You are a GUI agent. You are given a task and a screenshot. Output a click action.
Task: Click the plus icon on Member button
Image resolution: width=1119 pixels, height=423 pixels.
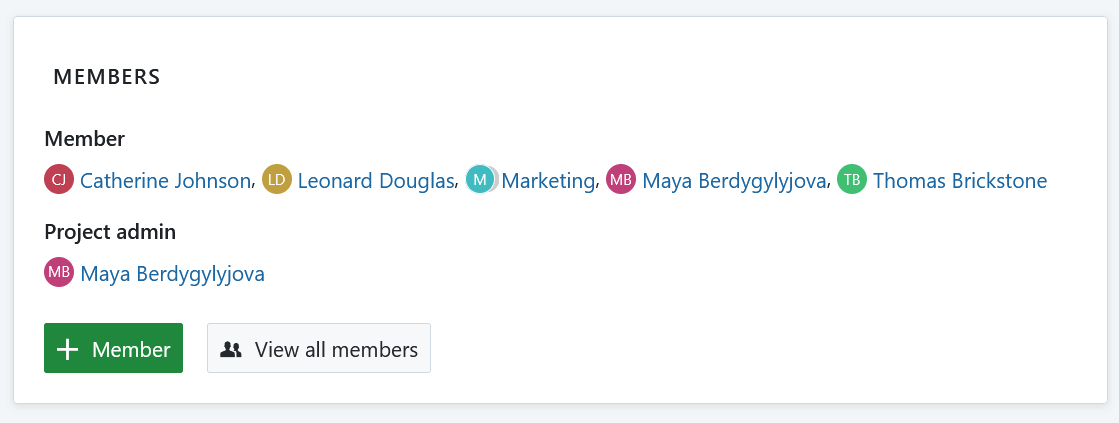[68, 349]
